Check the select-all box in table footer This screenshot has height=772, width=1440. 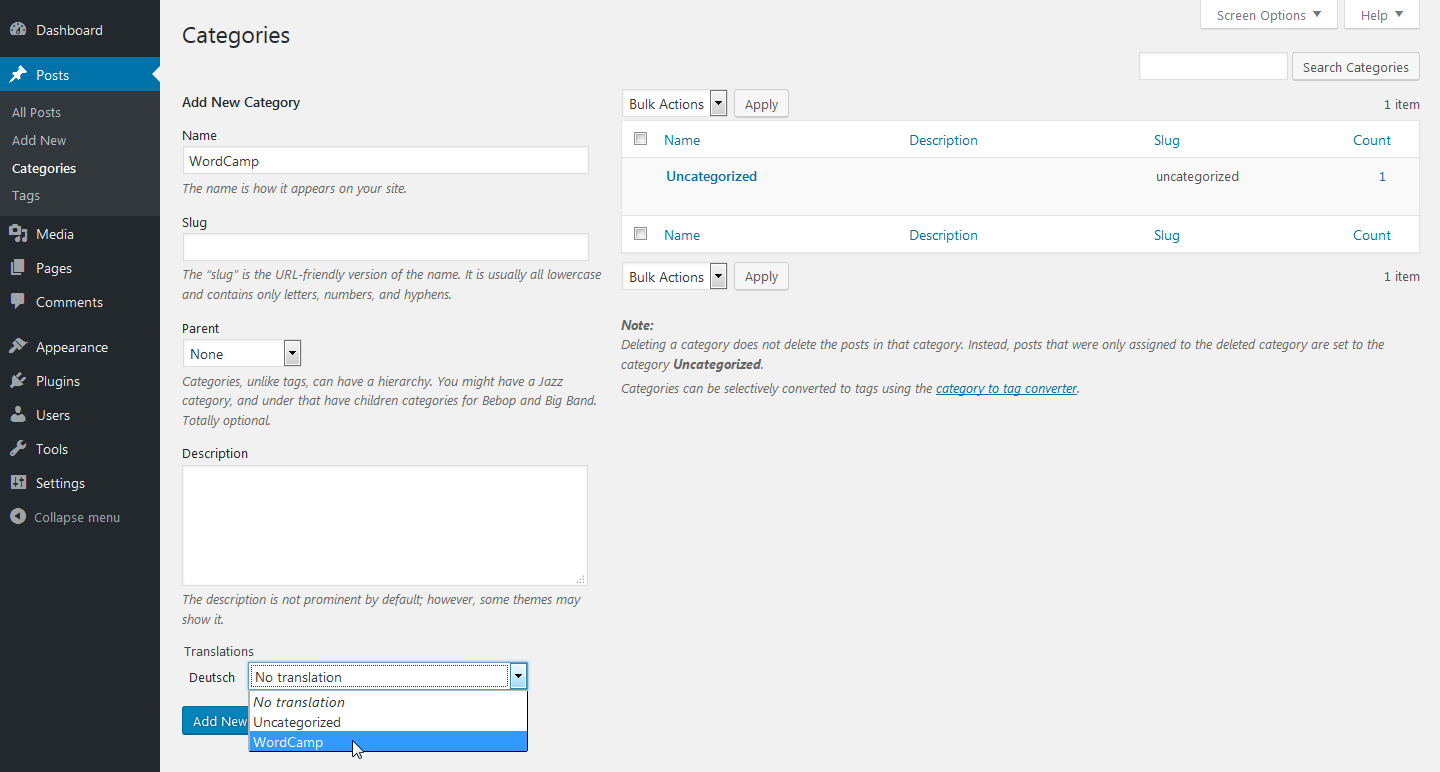coord(641,234)
